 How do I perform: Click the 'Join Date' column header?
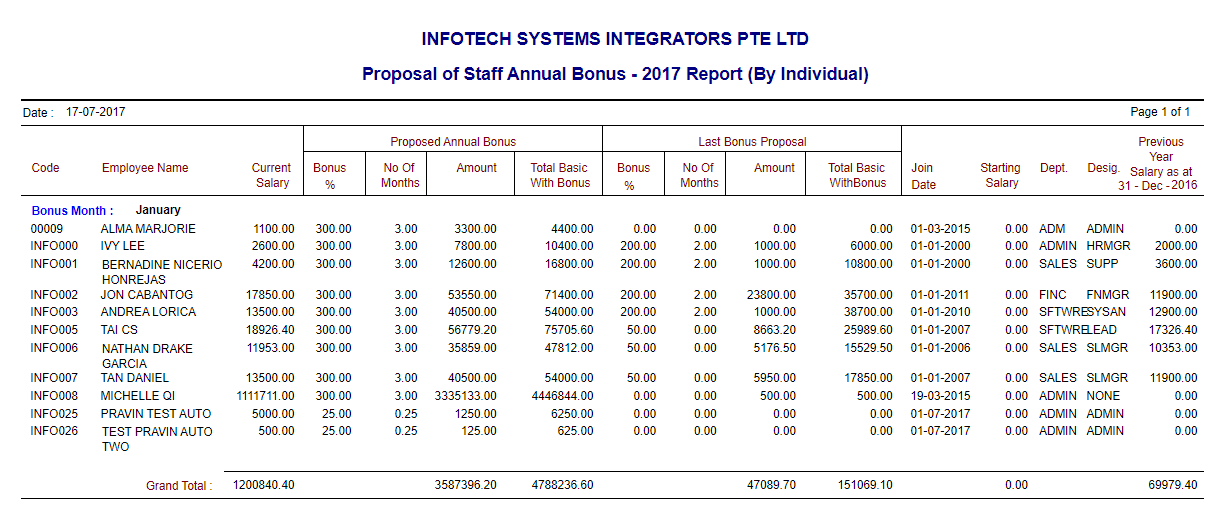pyautogui.click(x=923, y=175)
